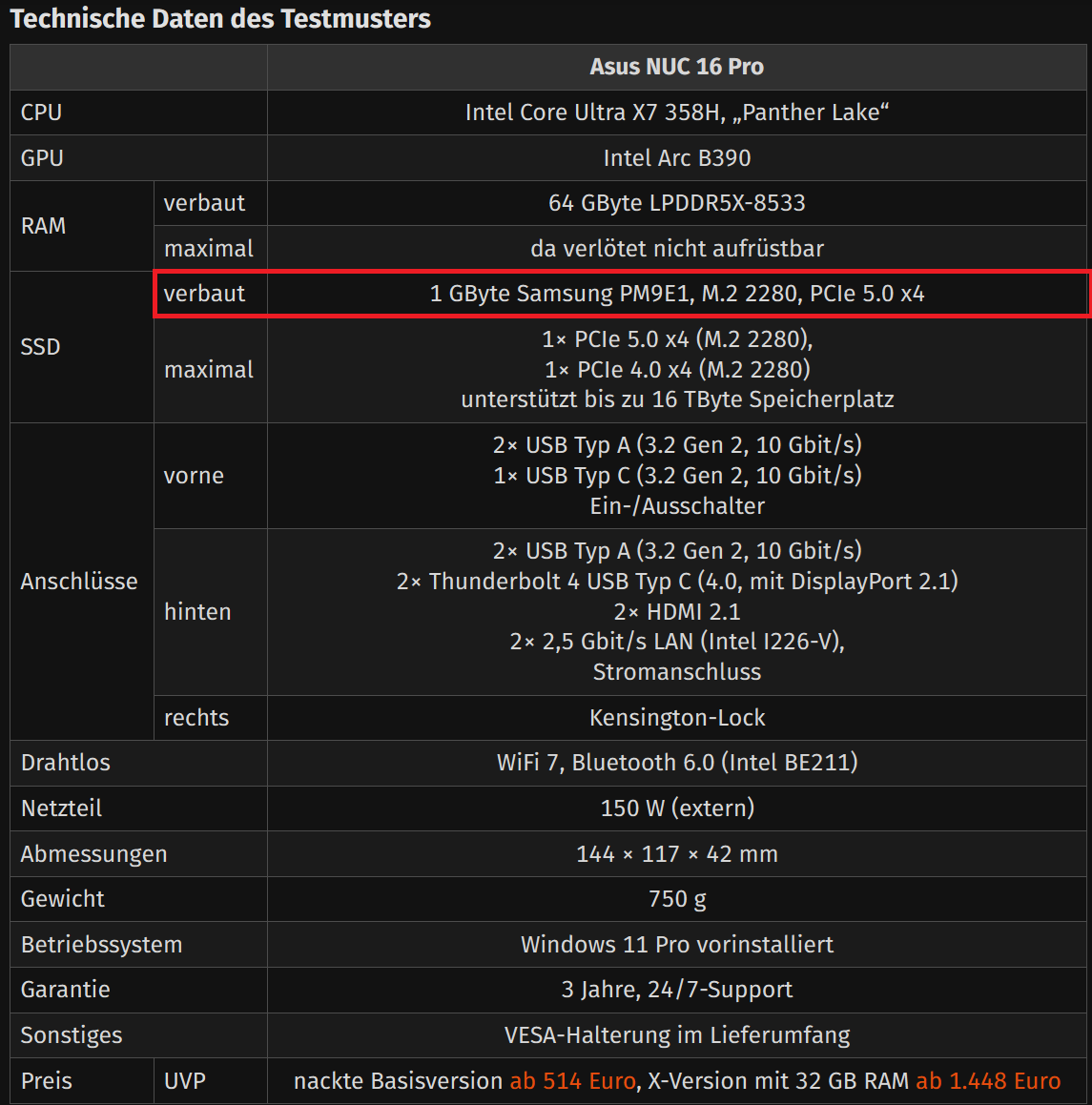Select the 'vorne' sub-label
Image resolution: width=1092 pixels, height=1105 pixels.
(194, 476)
